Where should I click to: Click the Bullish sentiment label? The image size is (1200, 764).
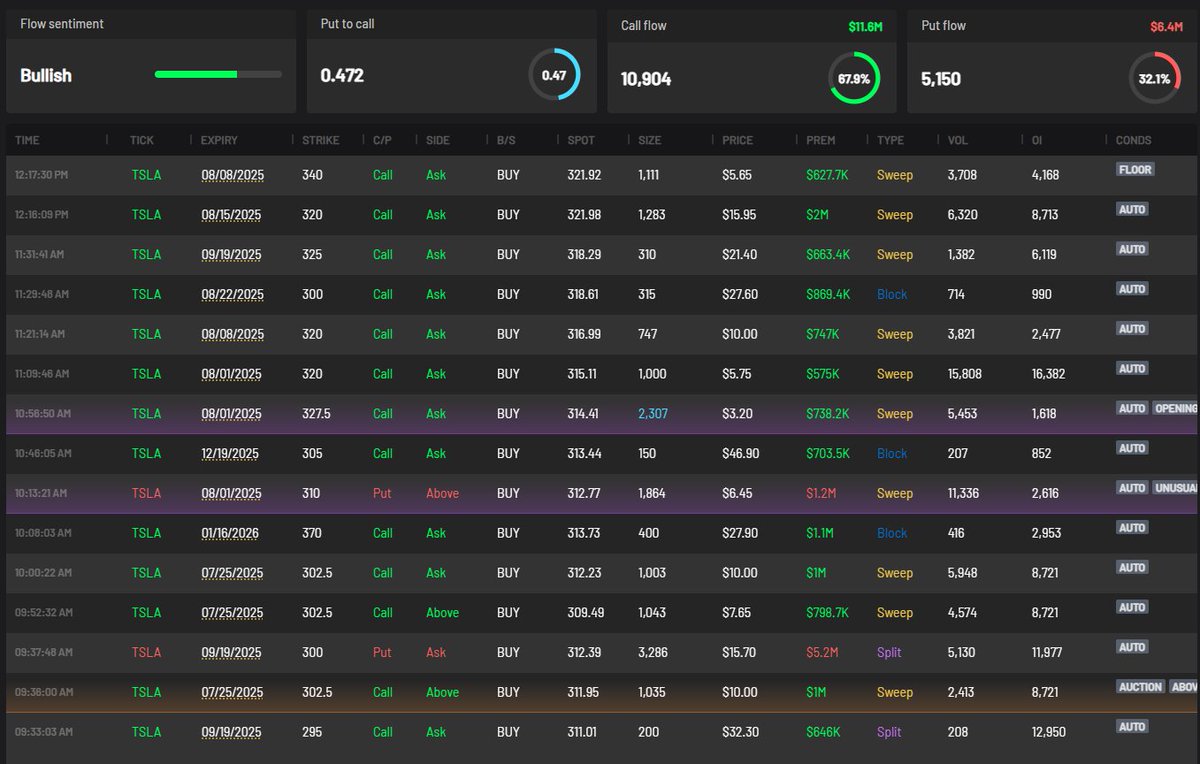pos(46,75)
